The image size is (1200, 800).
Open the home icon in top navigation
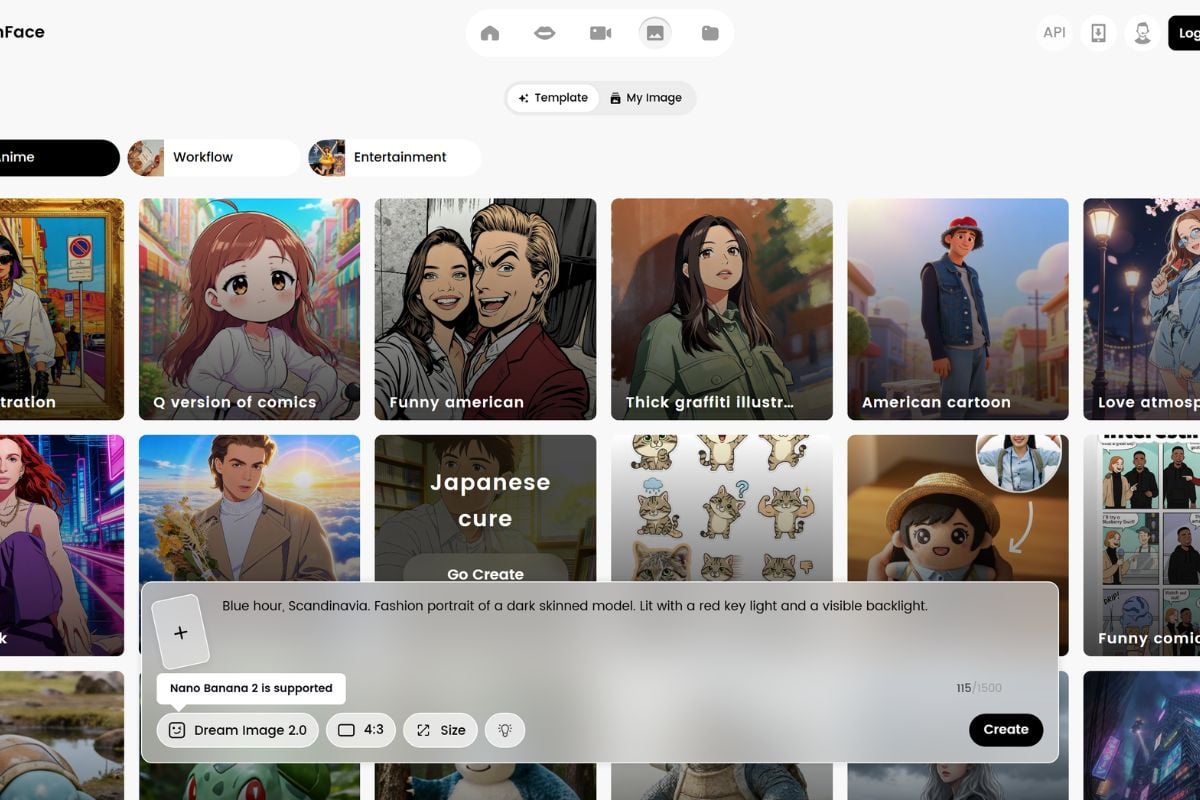coord(490,33)
